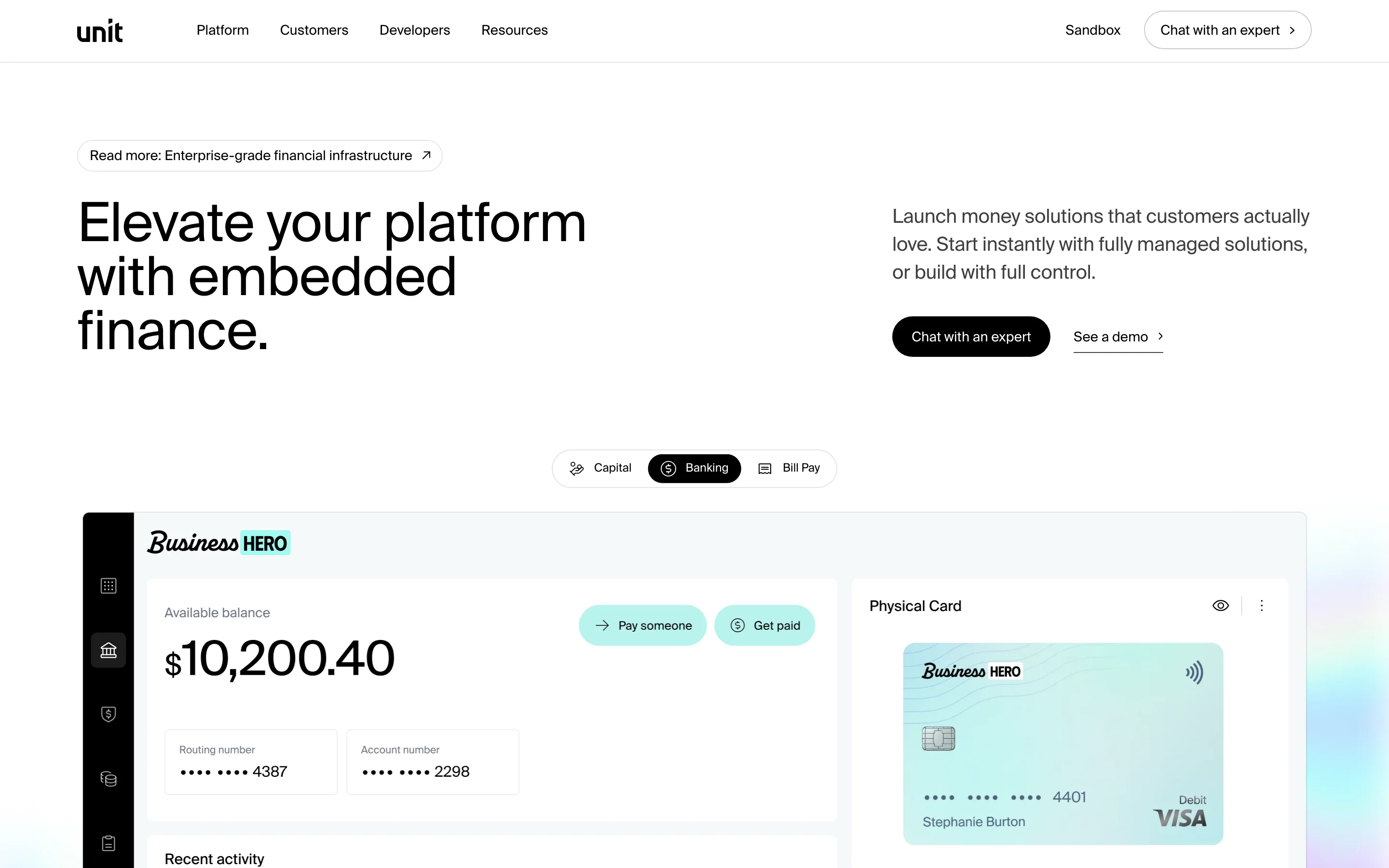Click the unit logo
1389x868 pixels.
pos(100,31)
